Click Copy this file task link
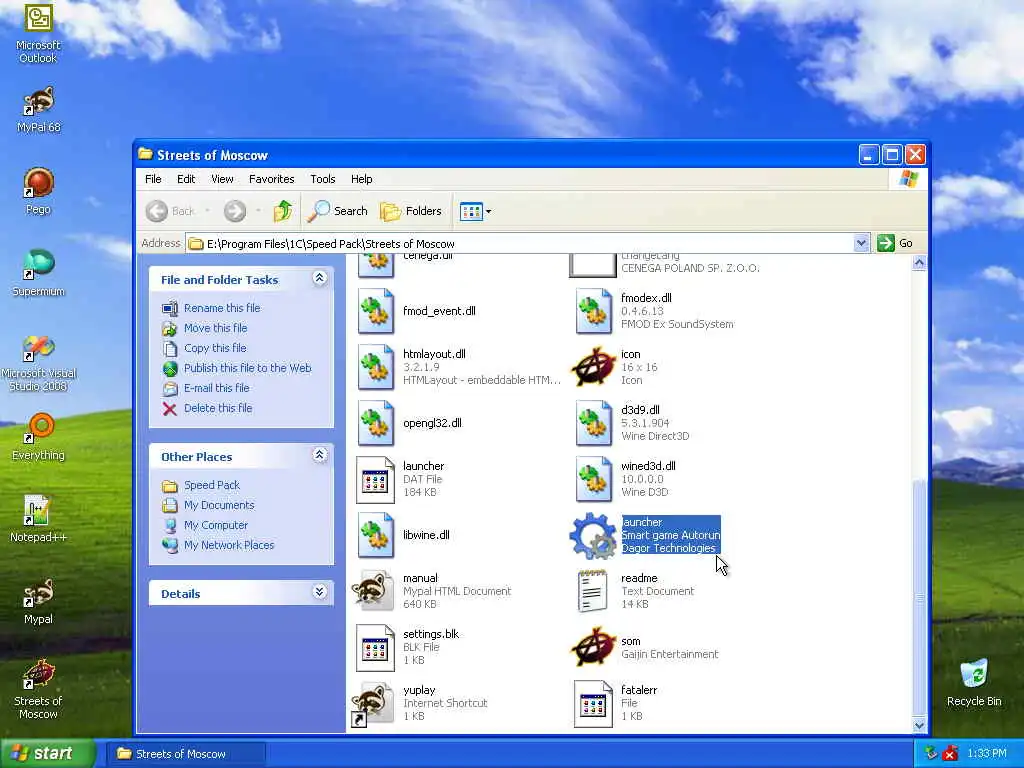The width and height of the screenshot is (1024, 768). pyautogui.click(x=215, y=348)
